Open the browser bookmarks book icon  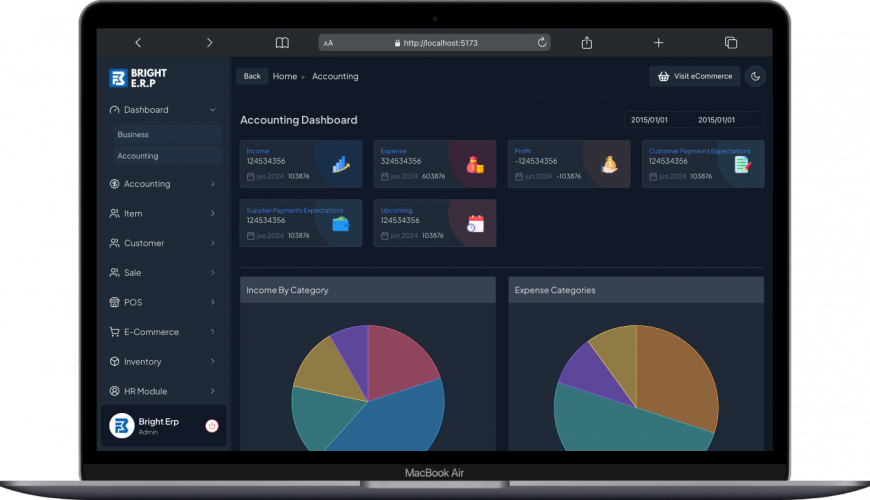pos(282,43)
